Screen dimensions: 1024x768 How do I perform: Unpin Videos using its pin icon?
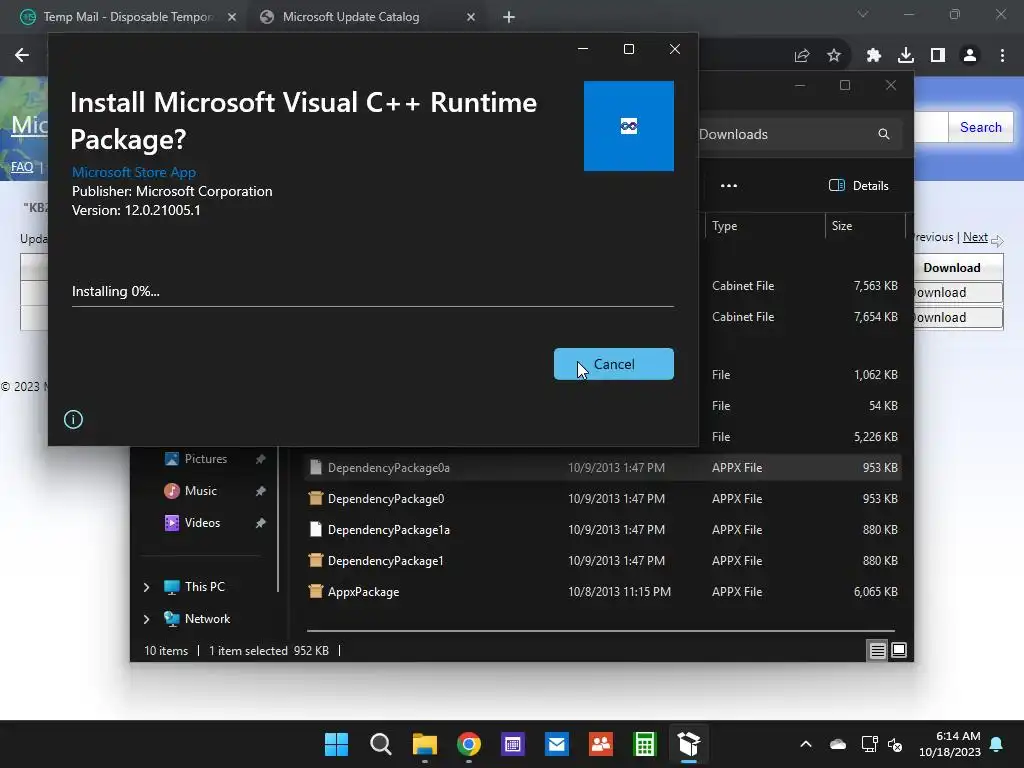(261, 522)
